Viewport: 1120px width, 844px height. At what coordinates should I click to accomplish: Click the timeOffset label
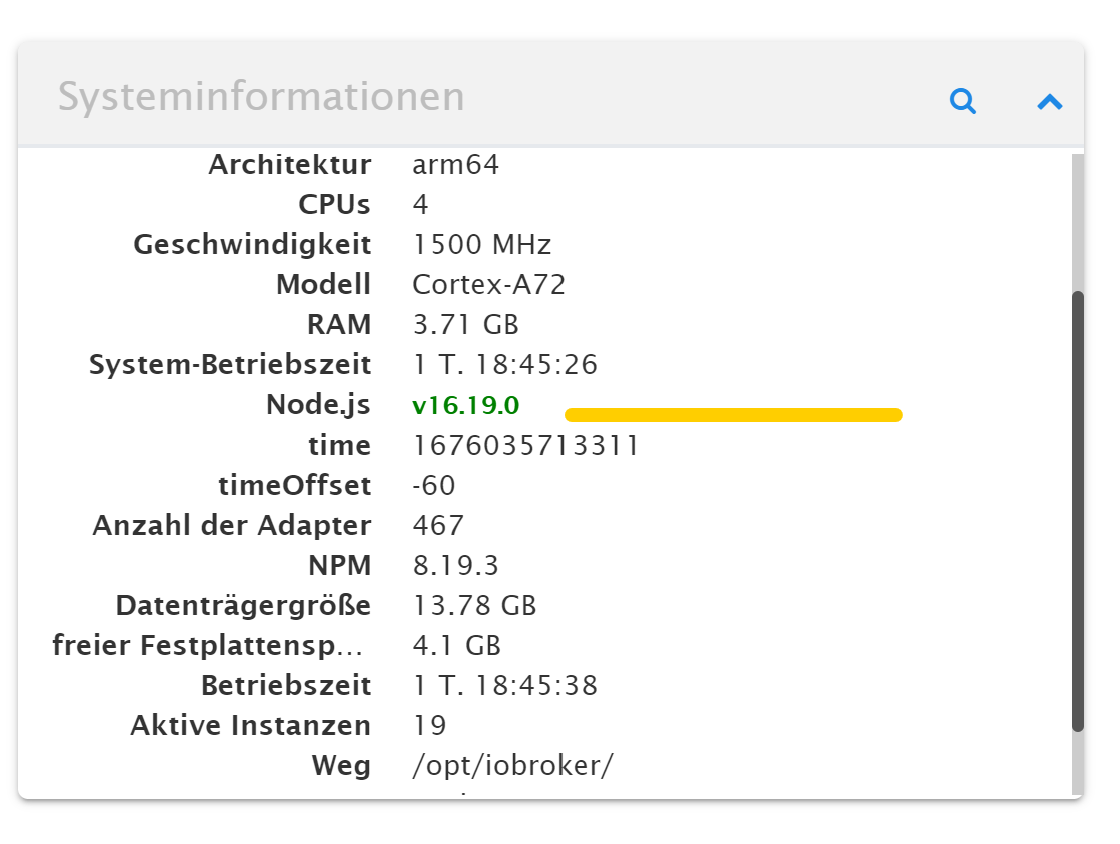pyautogui.click(x=294, y=486)
